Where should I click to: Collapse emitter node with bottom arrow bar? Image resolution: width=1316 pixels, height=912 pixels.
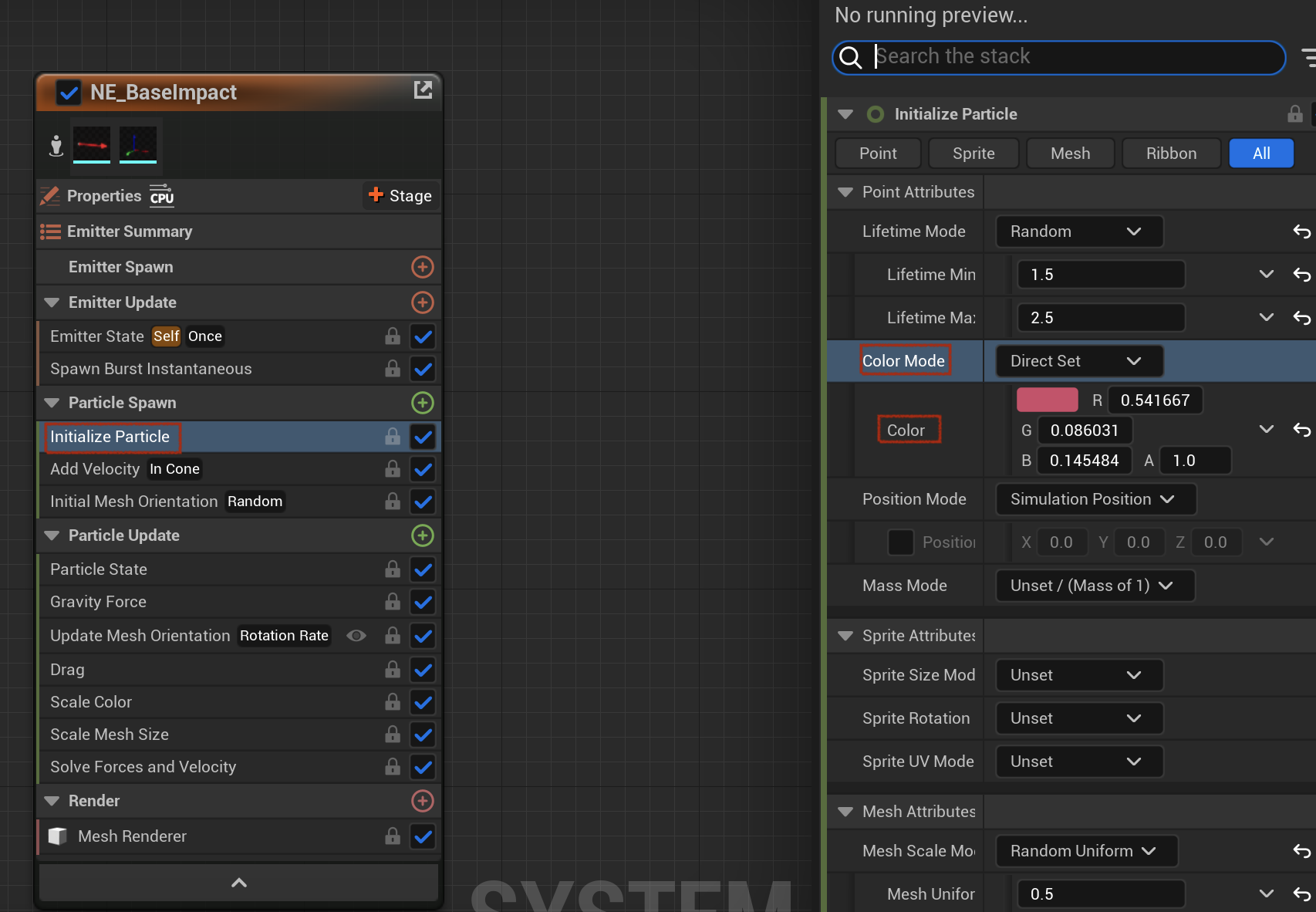pos(238,883)
